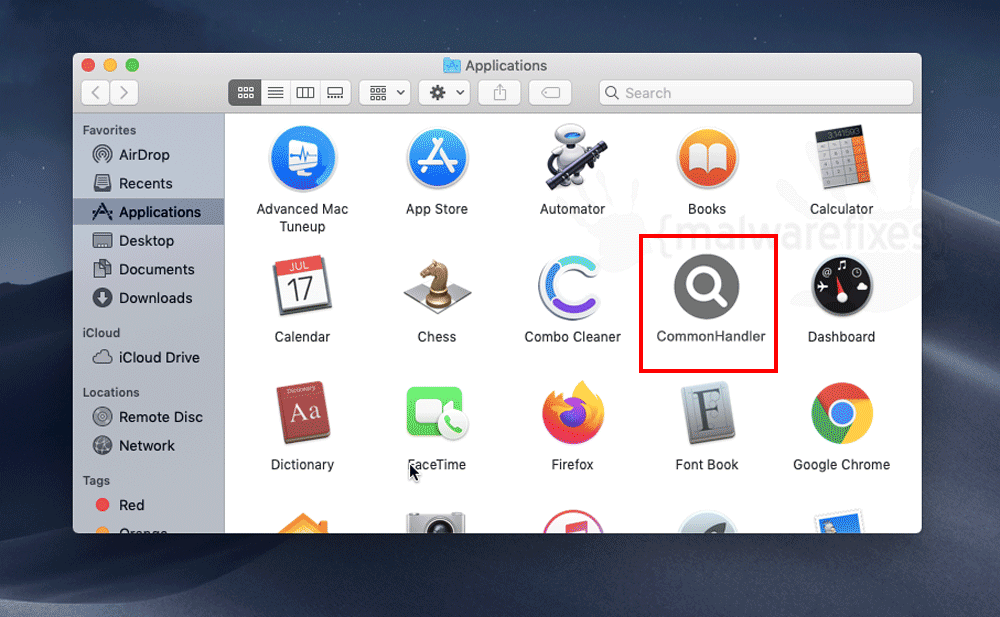
Task: Open Desktop in the sidebar
Action: click(149, 241)
